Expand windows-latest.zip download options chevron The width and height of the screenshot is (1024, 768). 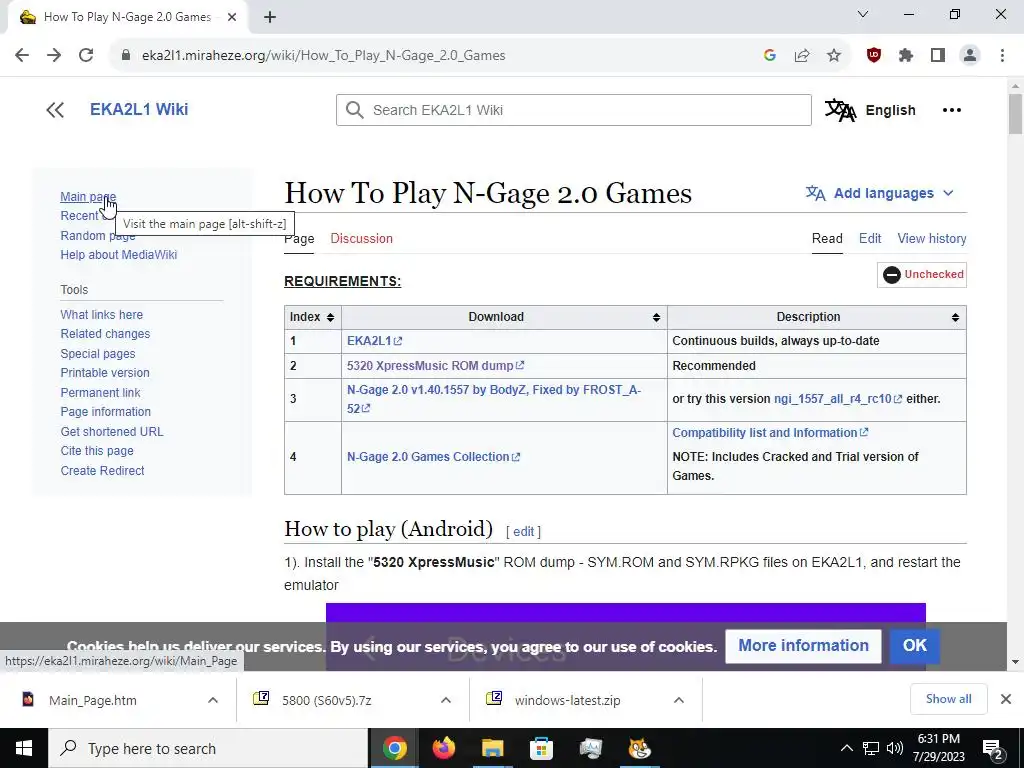point(679,700)
